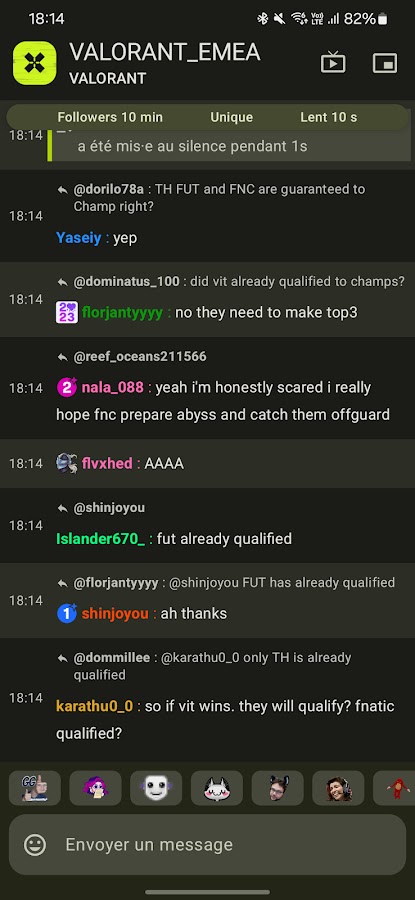The height and width of the screenshot is (900, 415).
Task: Insert the white robot face emote
Action: (156, 788)
